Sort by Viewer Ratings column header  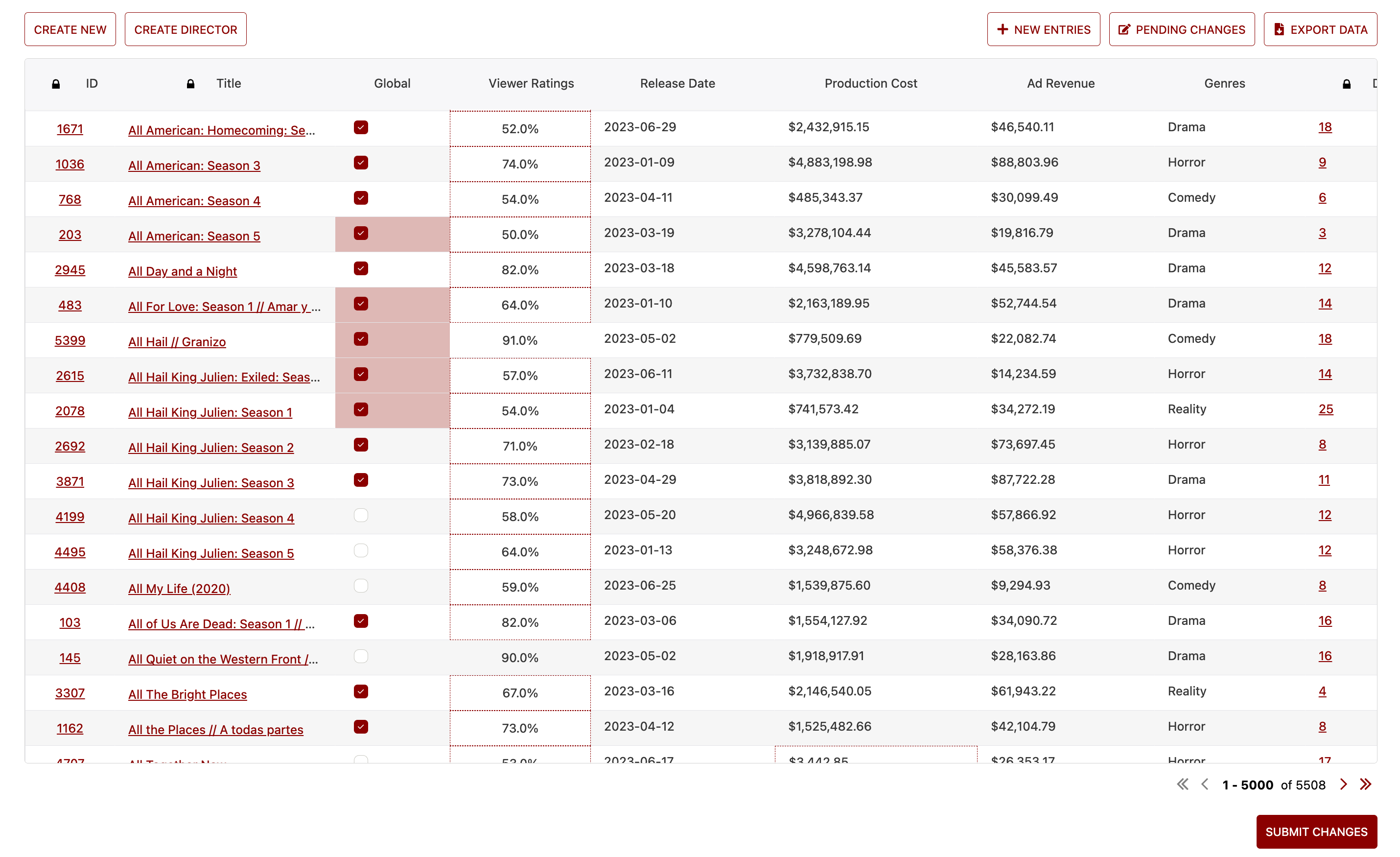[531, 84]
